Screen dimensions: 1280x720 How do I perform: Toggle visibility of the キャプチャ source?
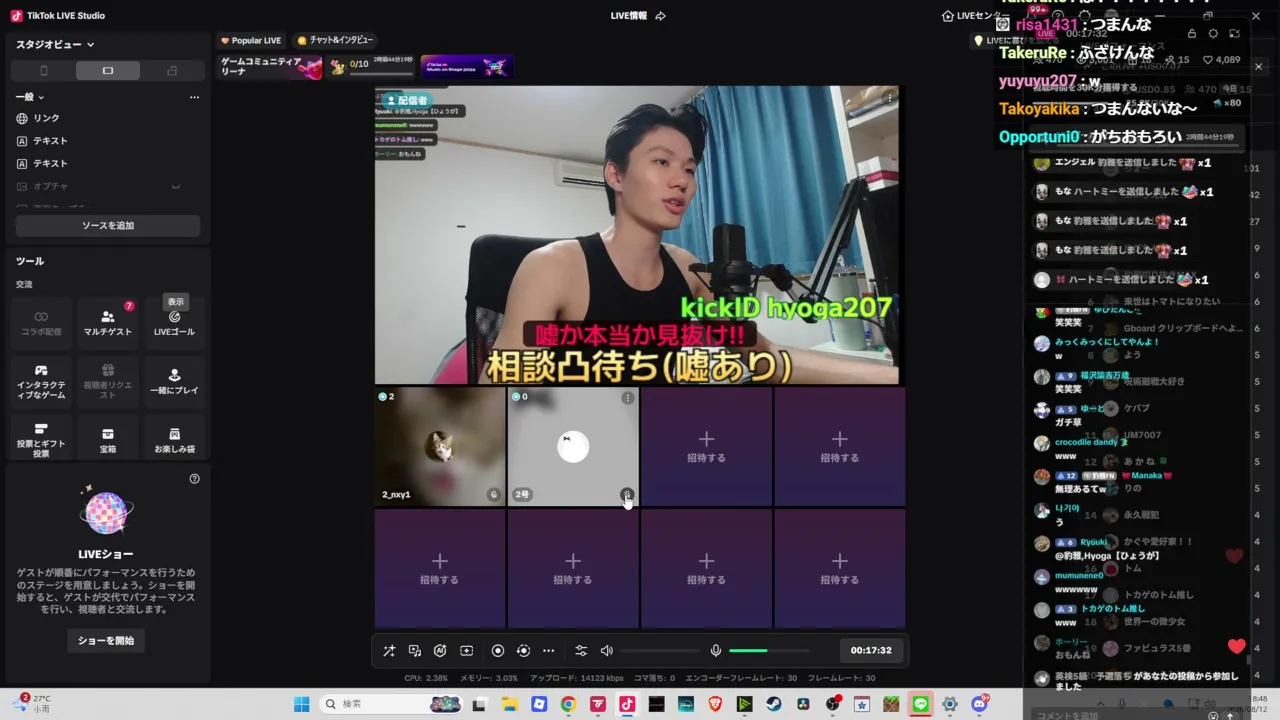click(x=176, y=186)
